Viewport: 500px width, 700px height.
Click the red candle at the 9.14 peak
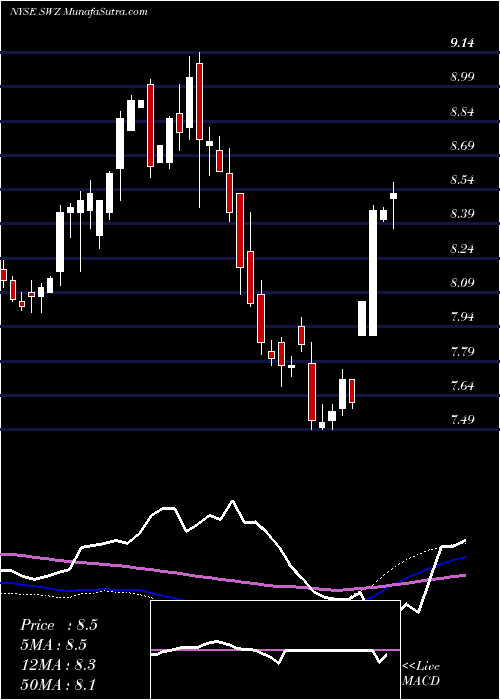pos(199,101)
